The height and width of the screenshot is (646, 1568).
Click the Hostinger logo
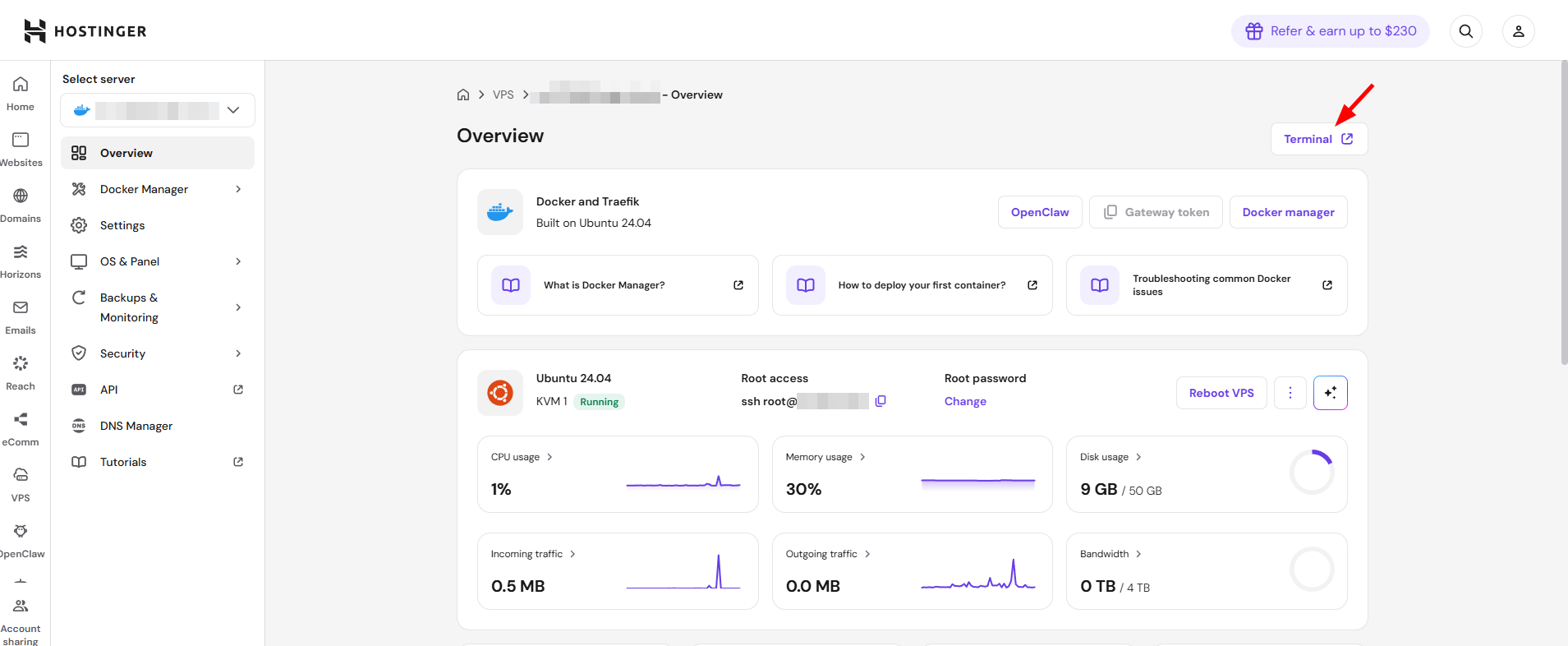(x=85, y=31)
